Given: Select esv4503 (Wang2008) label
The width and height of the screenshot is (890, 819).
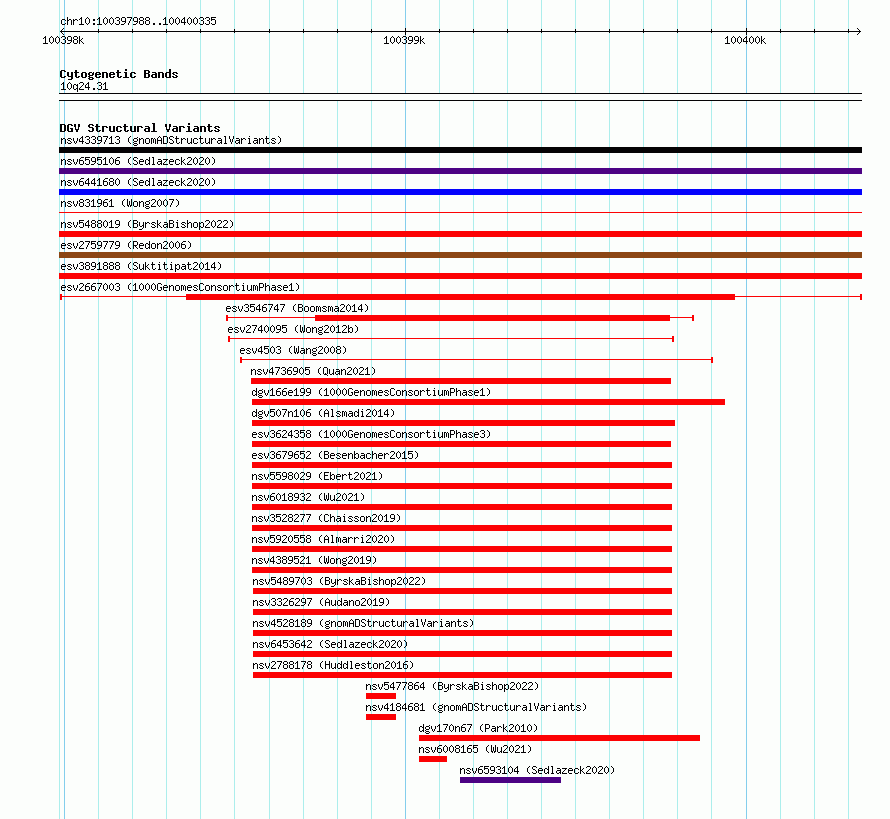Looking at the screenshot, I should click(x=293, y=350).
